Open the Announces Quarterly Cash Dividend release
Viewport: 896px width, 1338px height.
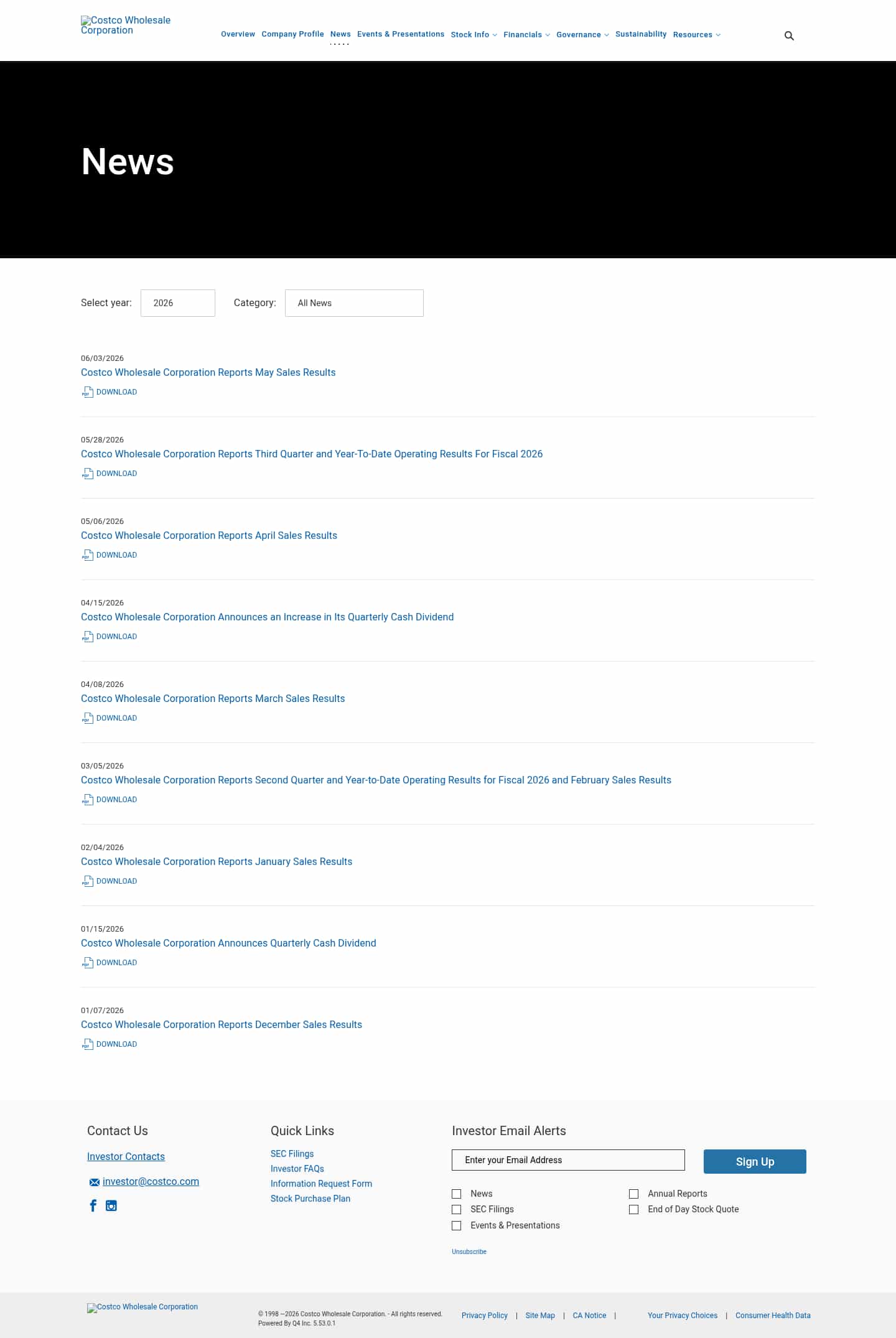(x=228, y=943)
